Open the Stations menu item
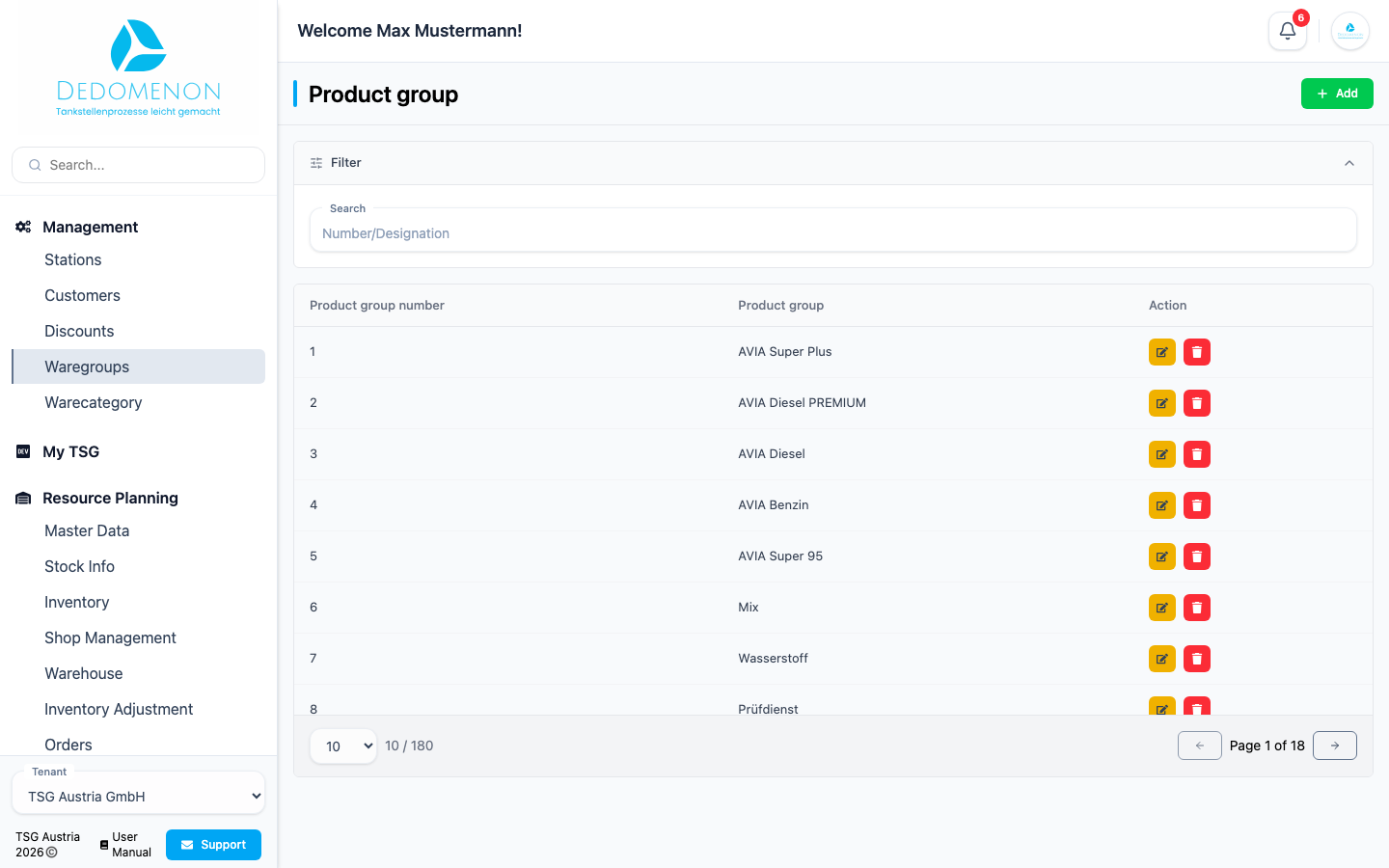The height and width of the screenshot is (868, 1389). click(x=138, y=259)
